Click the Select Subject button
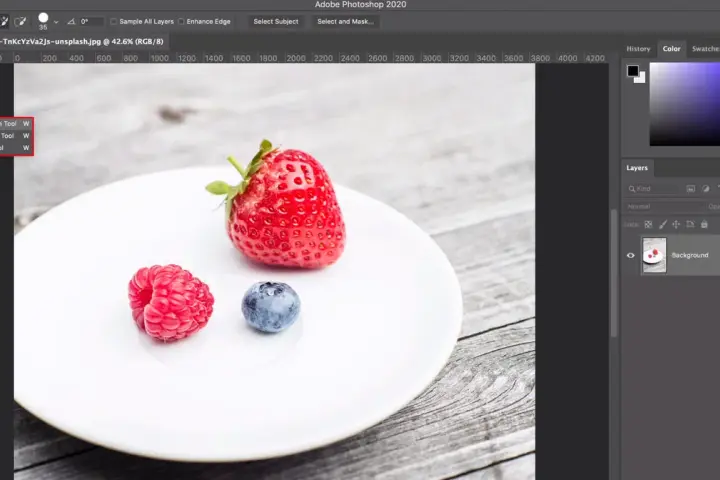 pos(276,22)
